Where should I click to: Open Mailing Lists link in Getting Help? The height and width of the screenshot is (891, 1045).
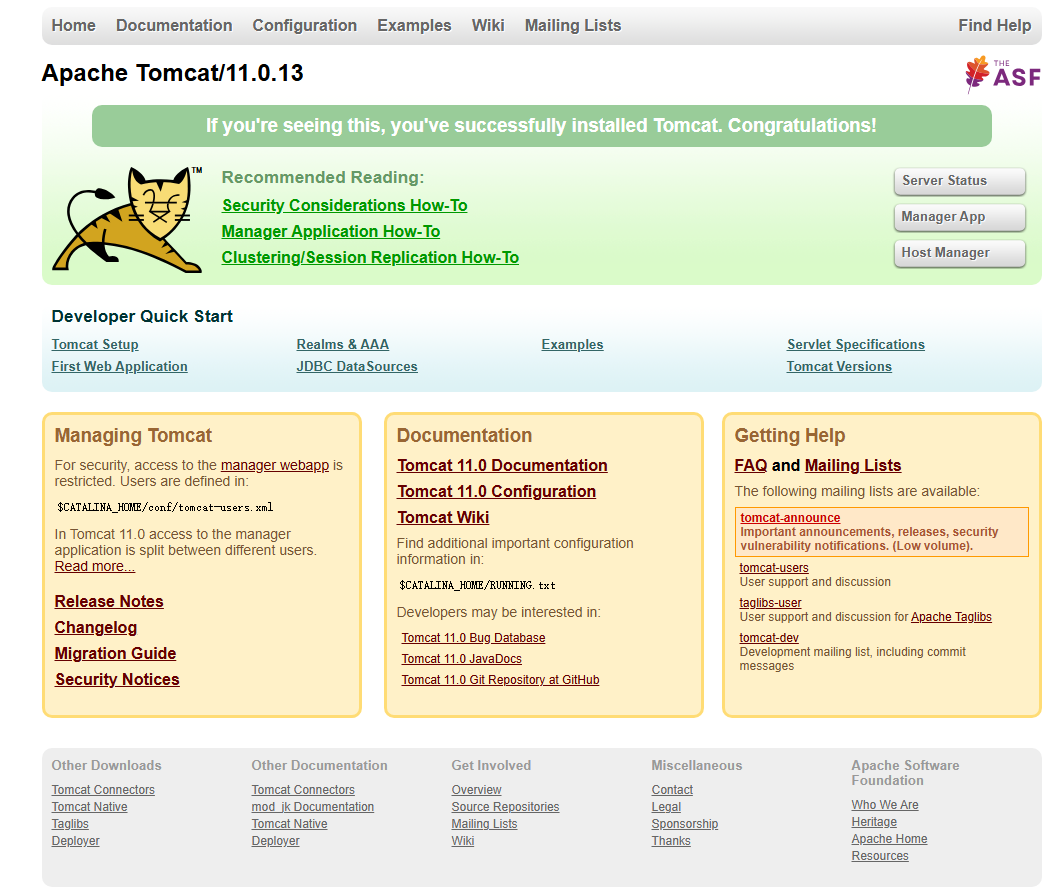pyautogui.click(x=853, y=465)
